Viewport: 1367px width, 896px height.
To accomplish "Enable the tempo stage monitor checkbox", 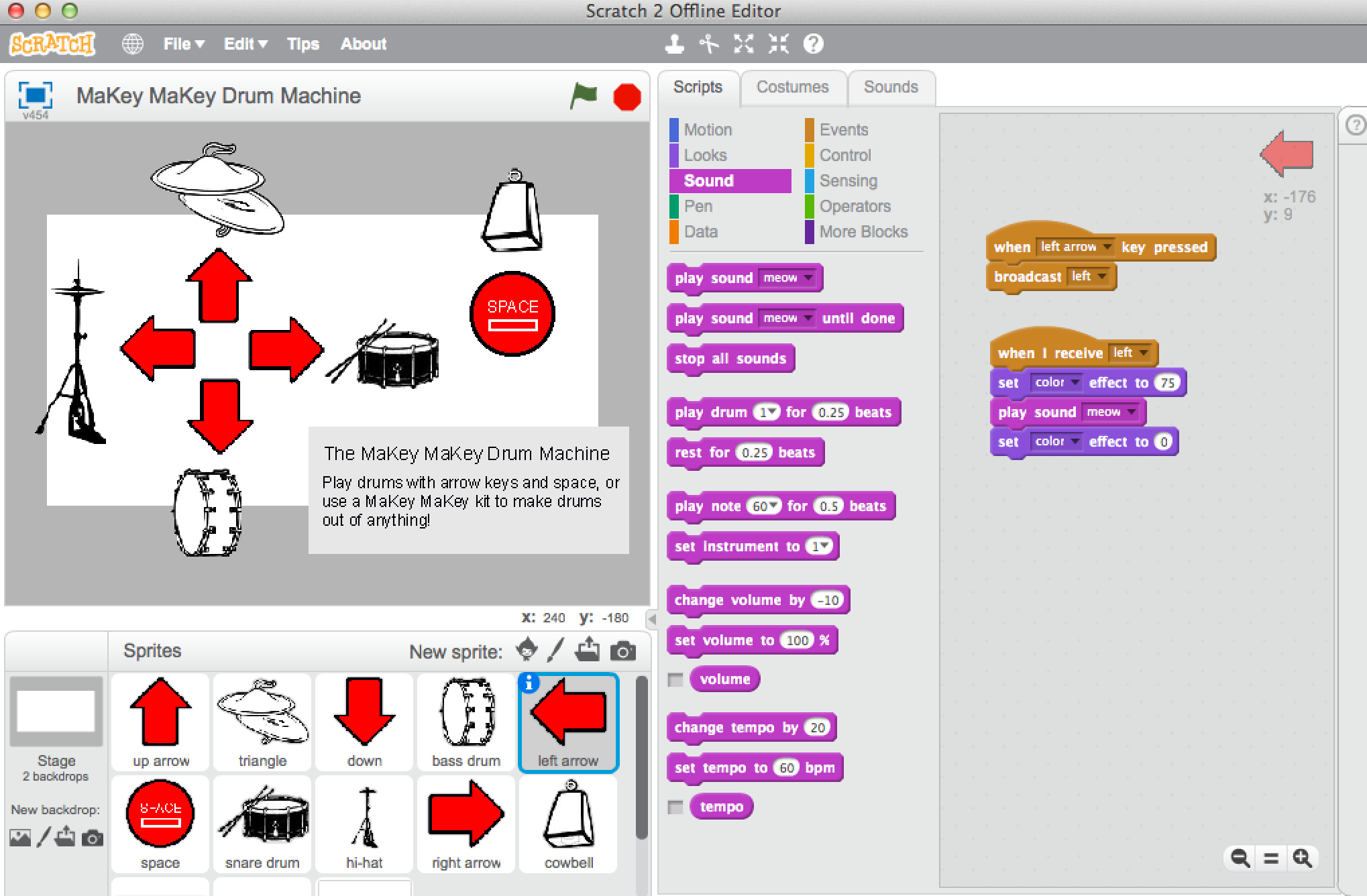I will (674, 807).
